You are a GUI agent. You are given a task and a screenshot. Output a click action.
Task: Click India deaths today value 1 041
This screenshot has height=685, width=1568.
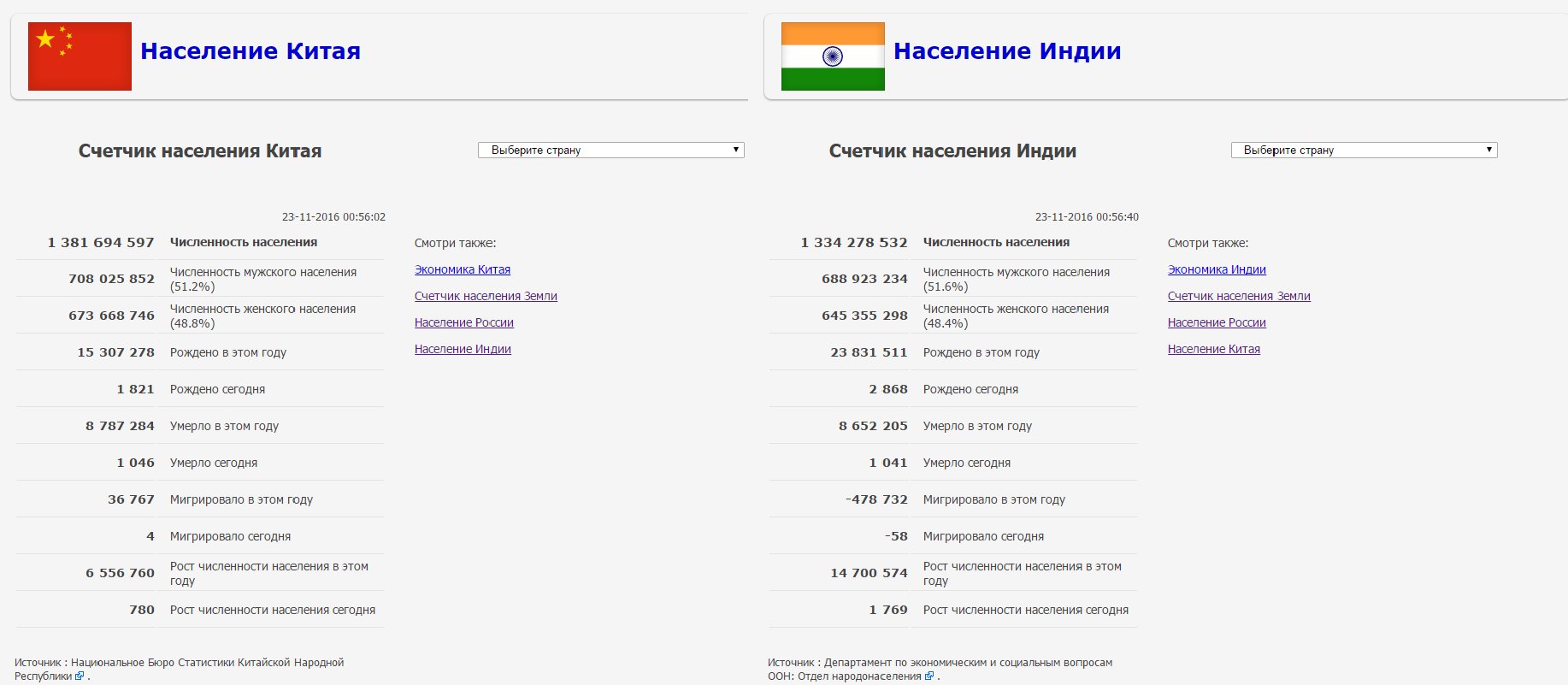(x=888, y=463)
